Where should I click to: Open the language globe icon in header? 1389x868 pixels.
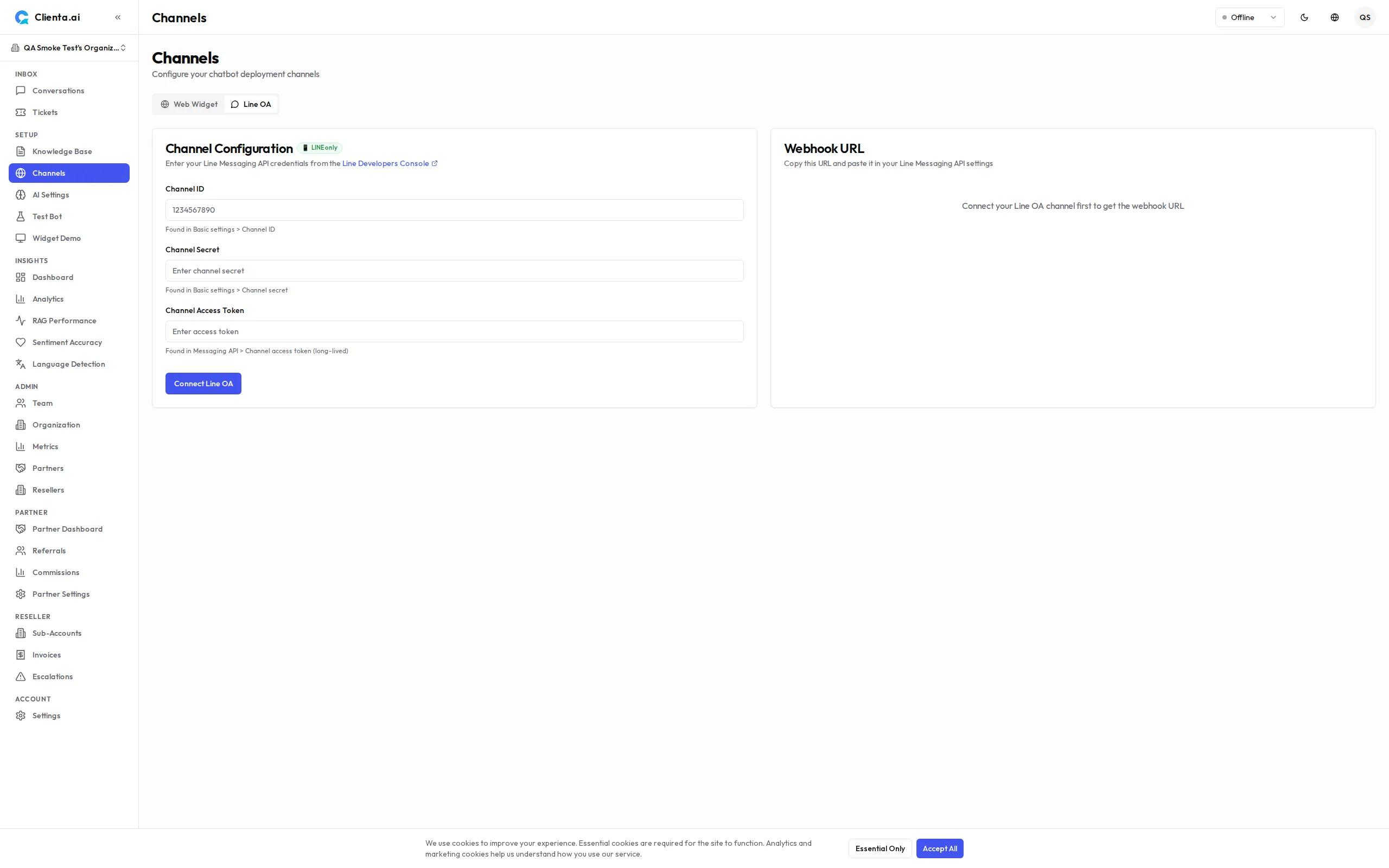[1335, 17]
